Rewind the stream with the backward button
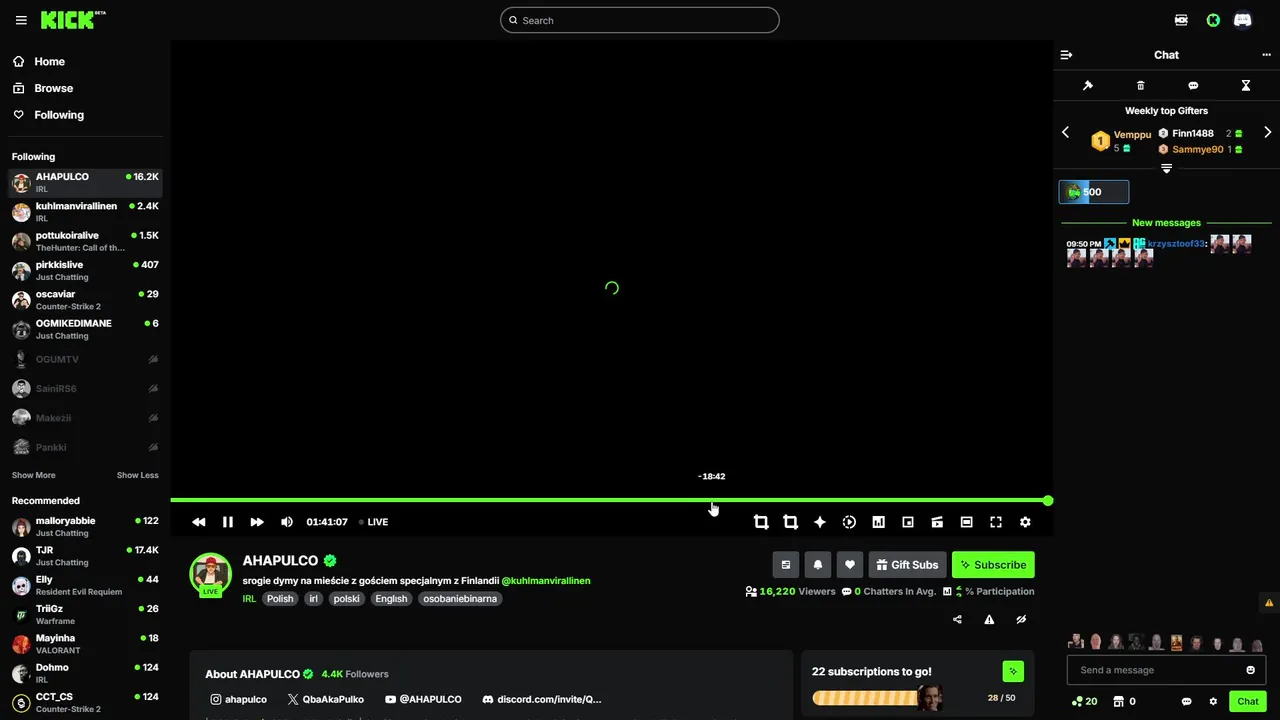The image size is (1280, 720). point(199,522)
